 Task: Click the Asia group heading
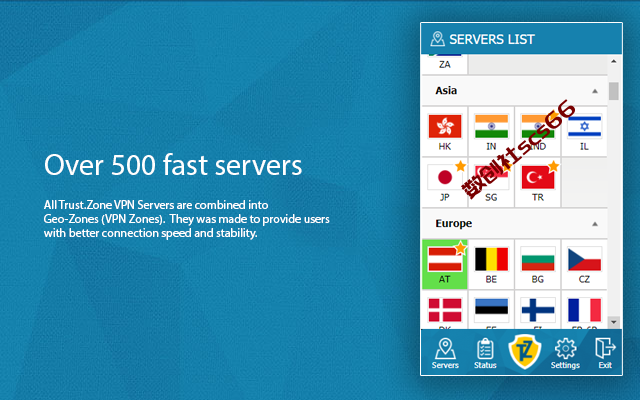point(446,90)
